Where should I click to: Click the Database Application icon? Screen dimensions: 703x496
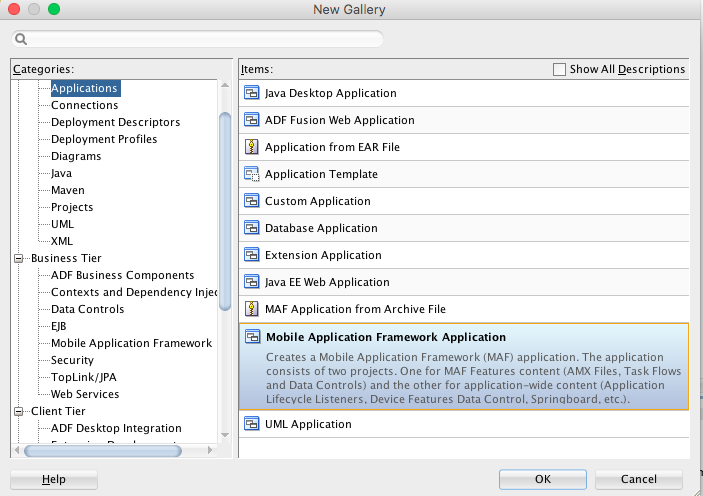pos(252,228)
